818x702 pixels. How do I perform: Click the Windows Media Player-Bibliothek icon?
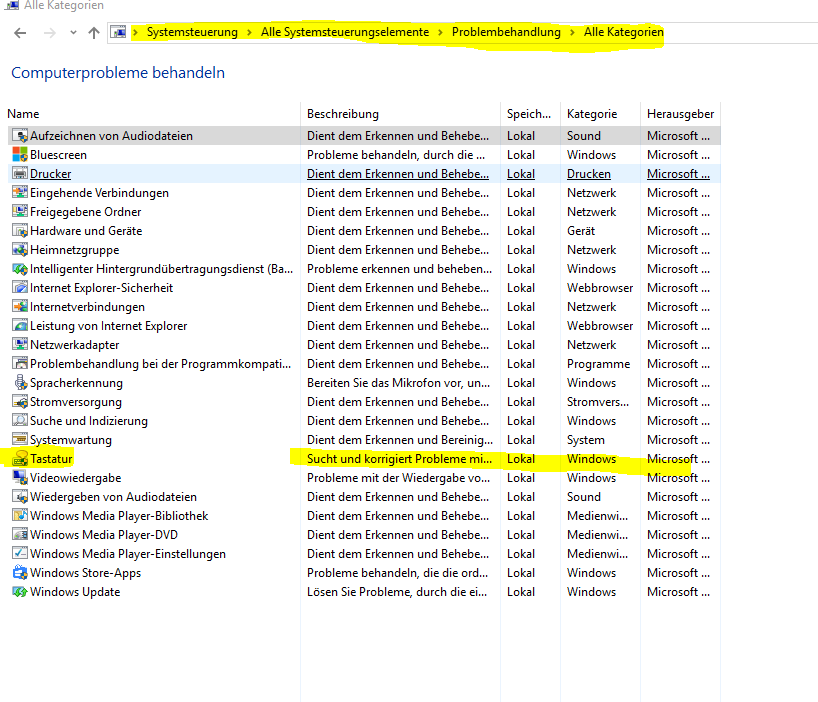click(x=20, y=515)
